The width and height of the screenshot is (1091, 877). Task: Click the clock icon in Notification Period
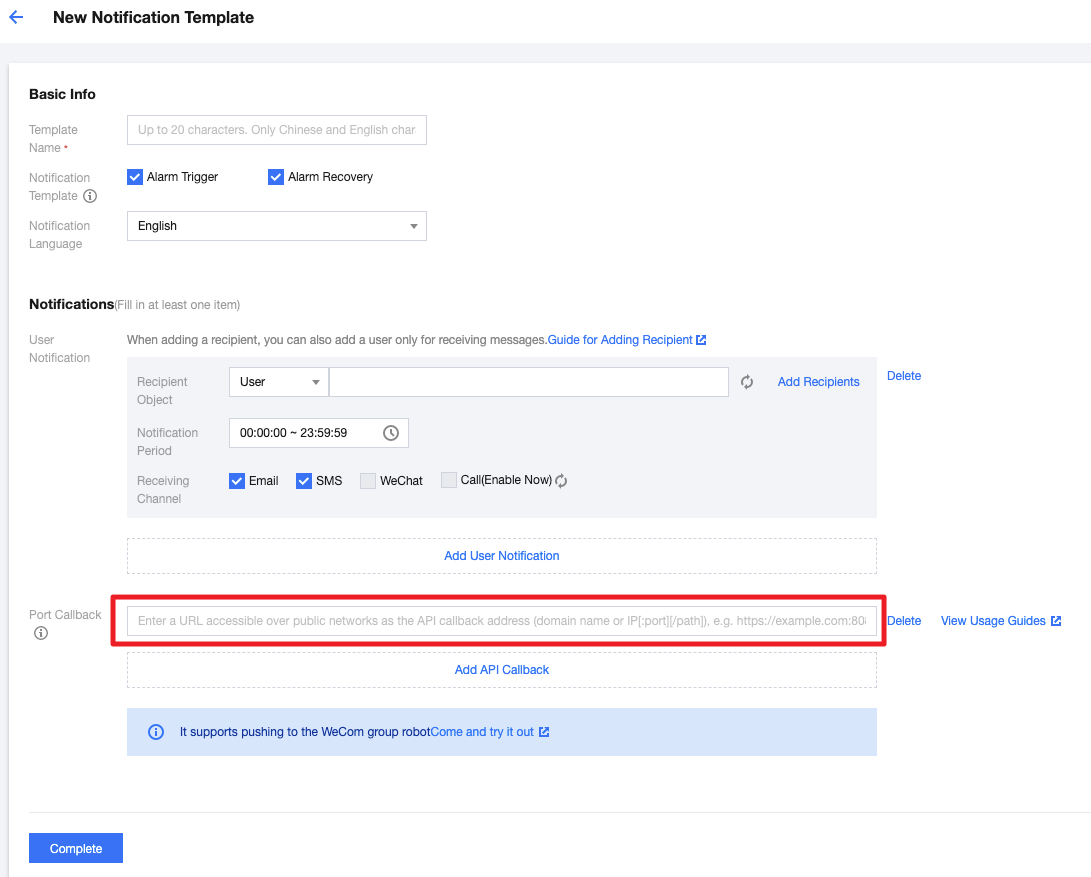[x=391, y=433]
